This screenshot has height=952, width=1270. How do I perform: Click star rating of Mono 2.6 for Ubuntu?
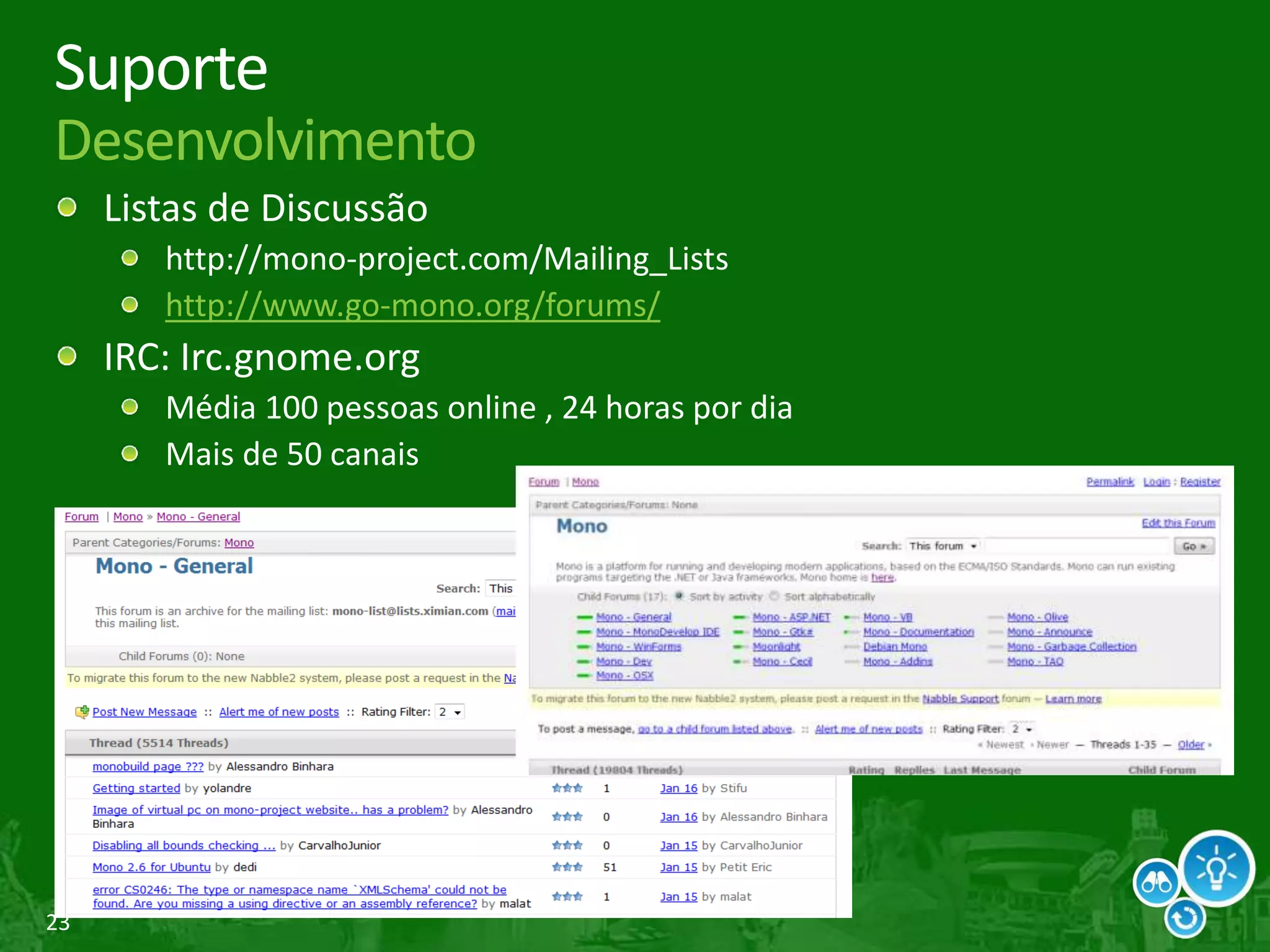tap(567, 867)
